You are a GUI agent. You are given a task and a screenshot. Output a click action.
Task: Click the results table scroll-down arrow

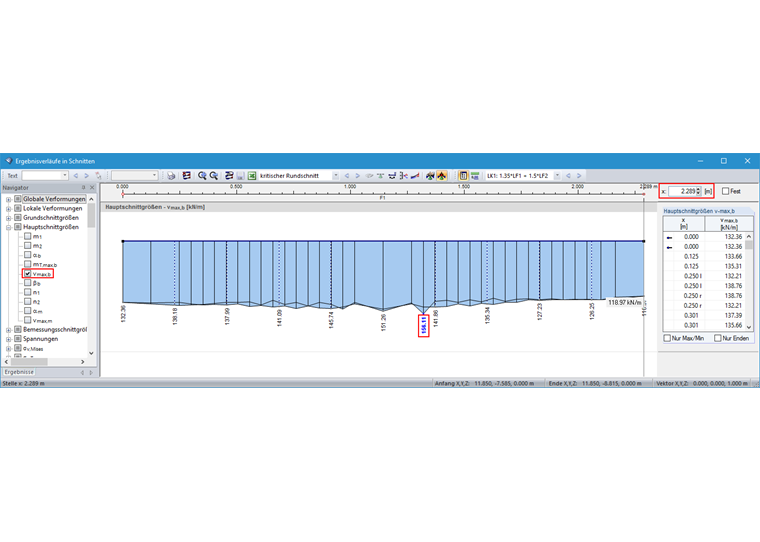point(749,327)
